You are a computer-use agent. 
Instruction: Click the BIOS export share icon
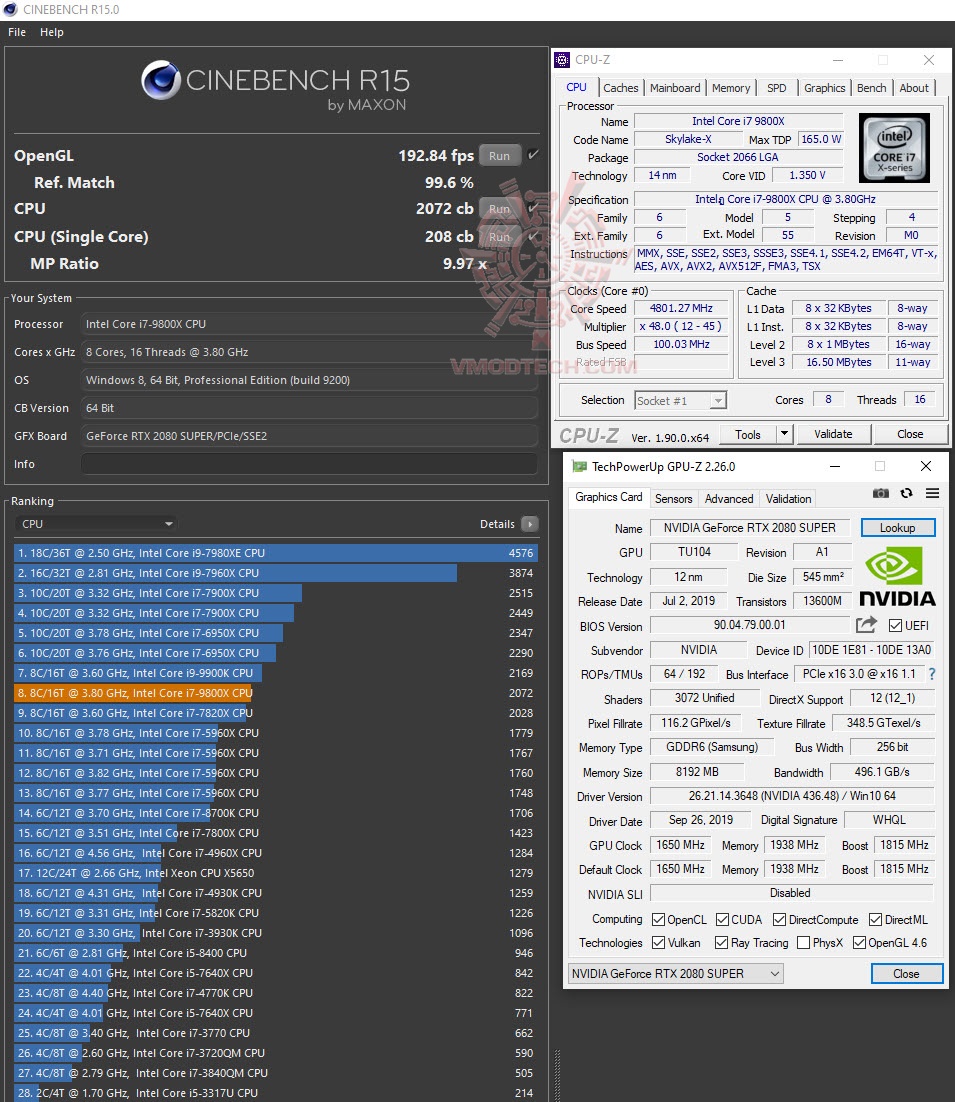click(x=866, y=624)
